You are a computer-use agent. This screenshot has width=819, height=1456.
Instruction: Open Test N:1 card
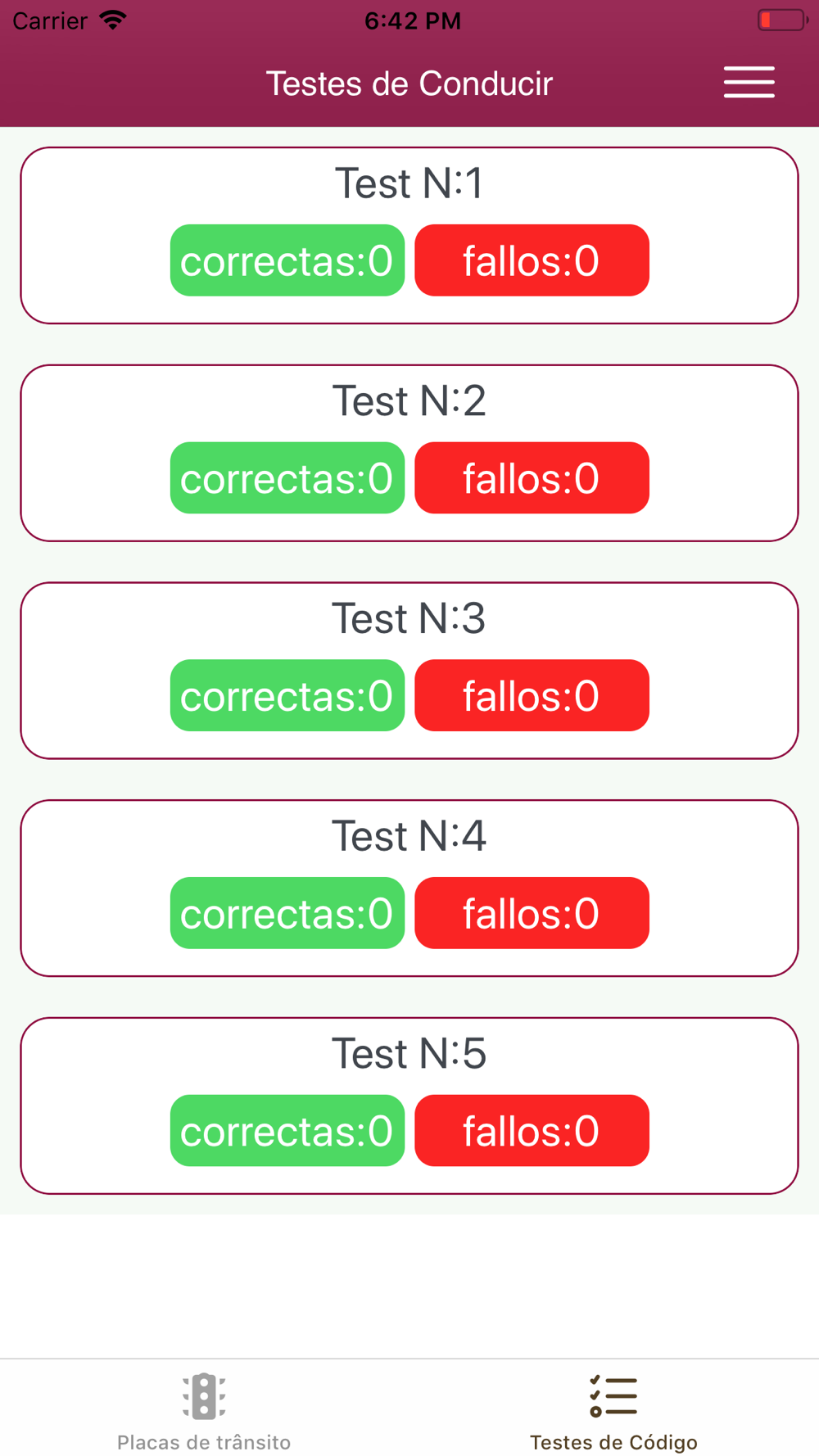(x=409, y=236)
